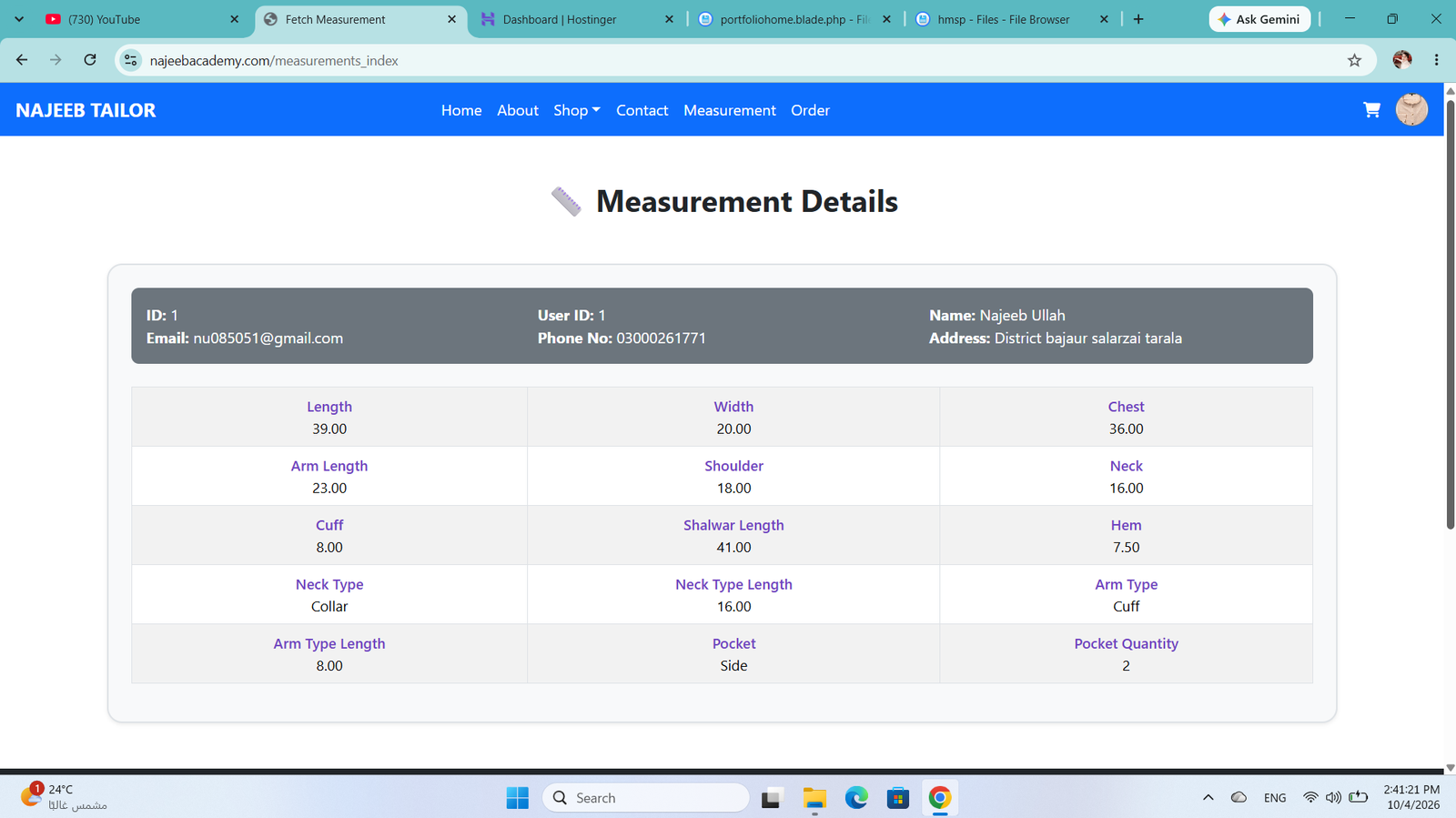Open Chrome three-dot menu
Viewport: 1456px width, 818px height.
[1437, 60]
